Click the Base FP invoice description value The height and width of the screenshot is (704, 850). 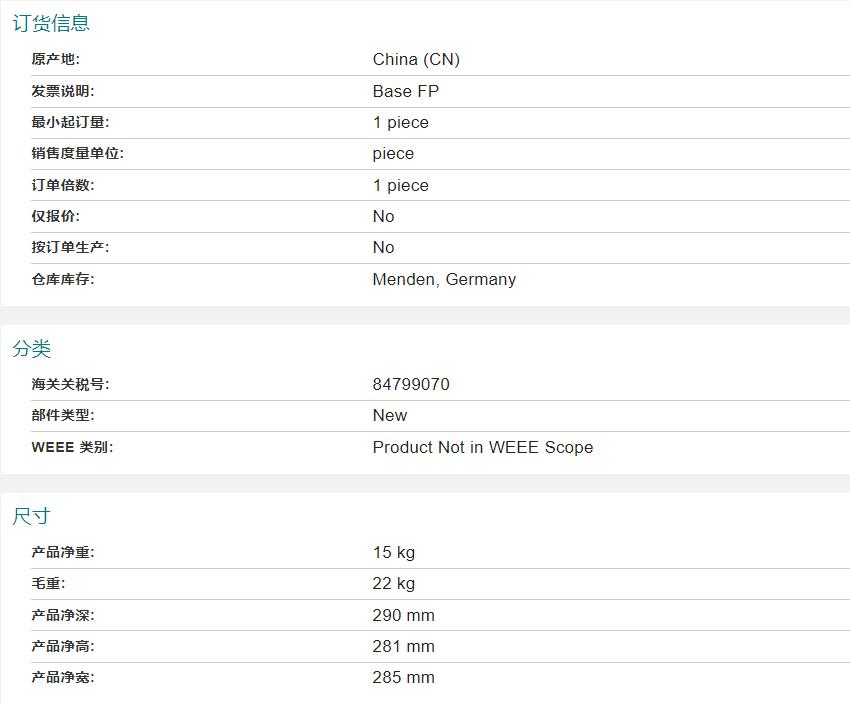(x=405, y=91)
